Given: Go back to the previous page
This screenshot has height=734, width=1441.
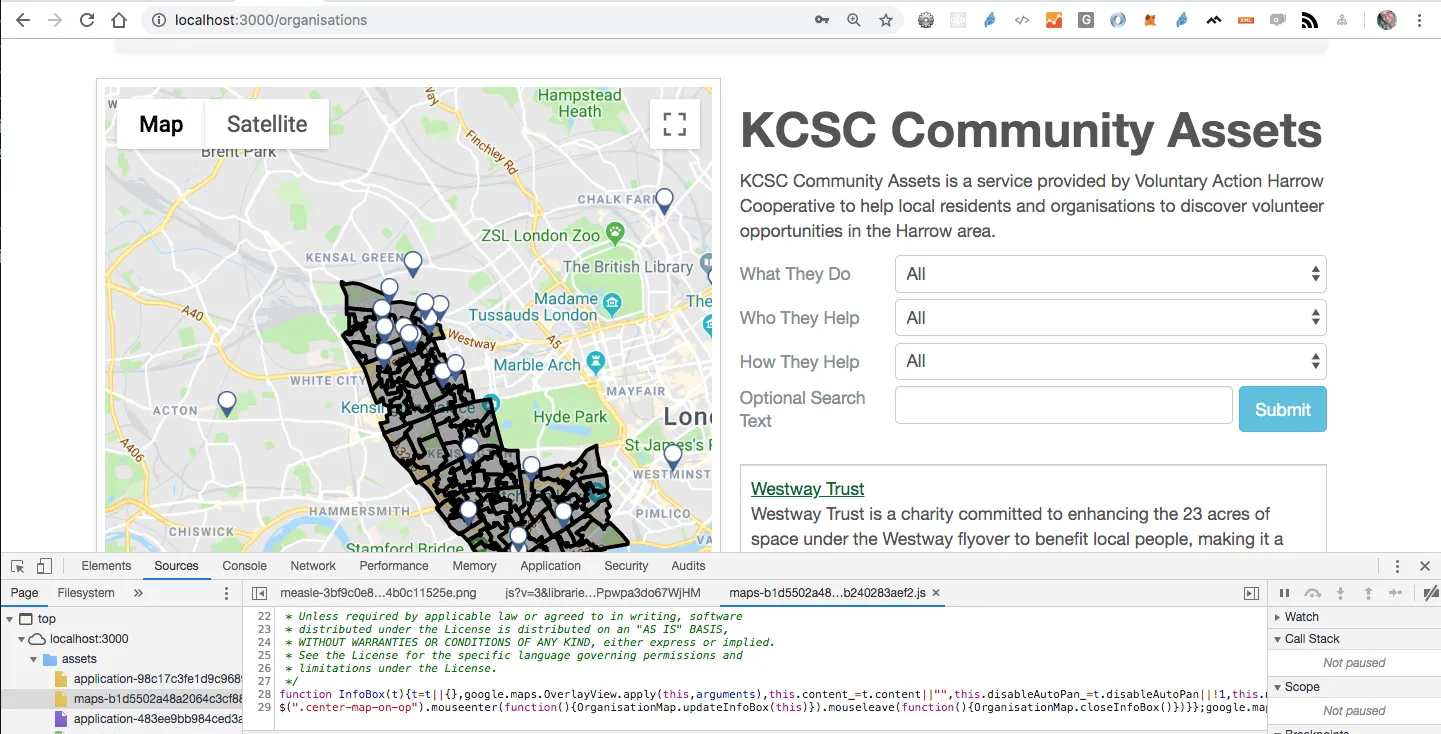Looking at the screenshot, I should coord(23,20).
